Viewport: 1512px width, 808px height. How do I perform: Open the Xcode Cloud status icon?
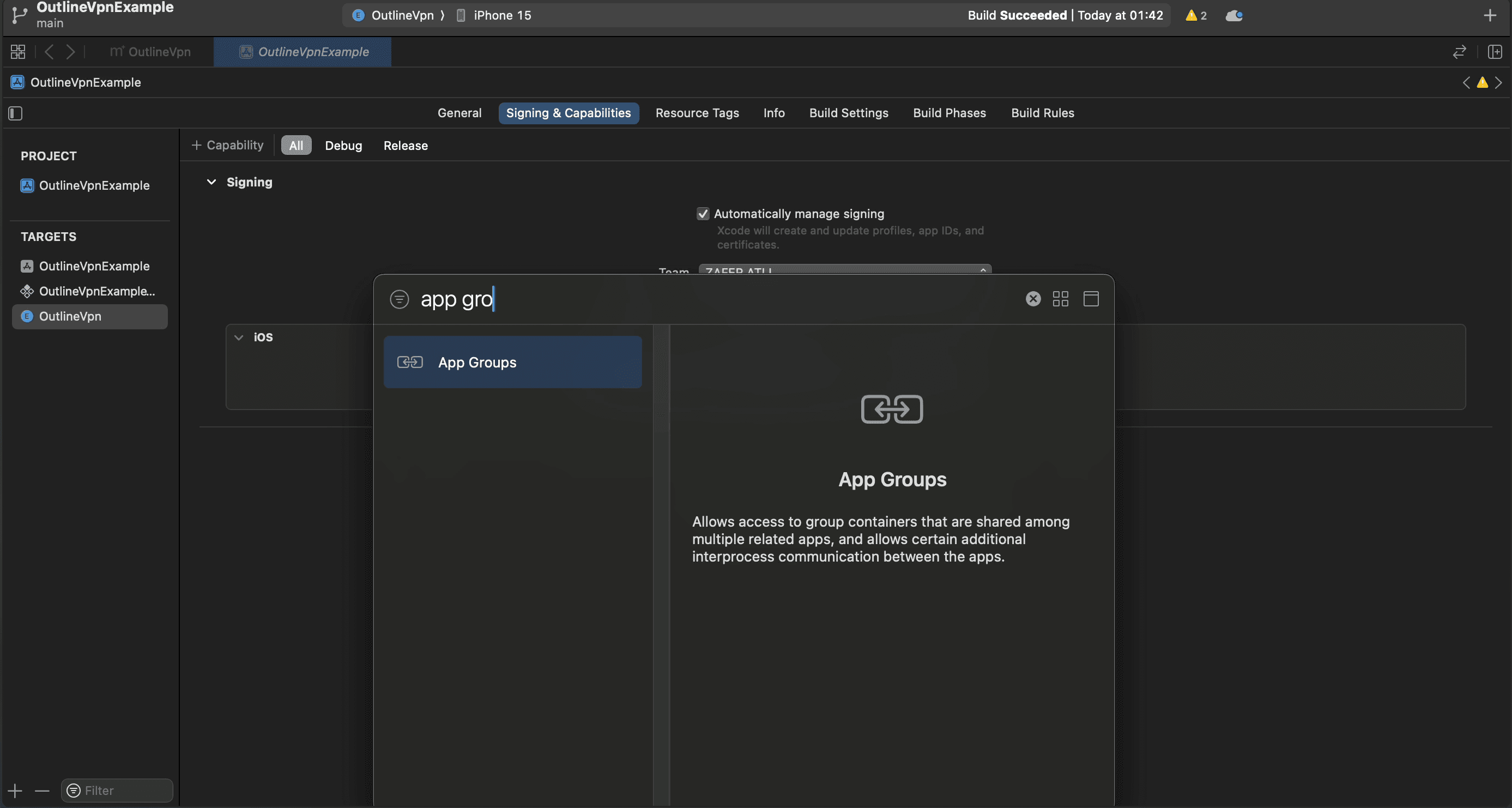tap(1234, 15)
